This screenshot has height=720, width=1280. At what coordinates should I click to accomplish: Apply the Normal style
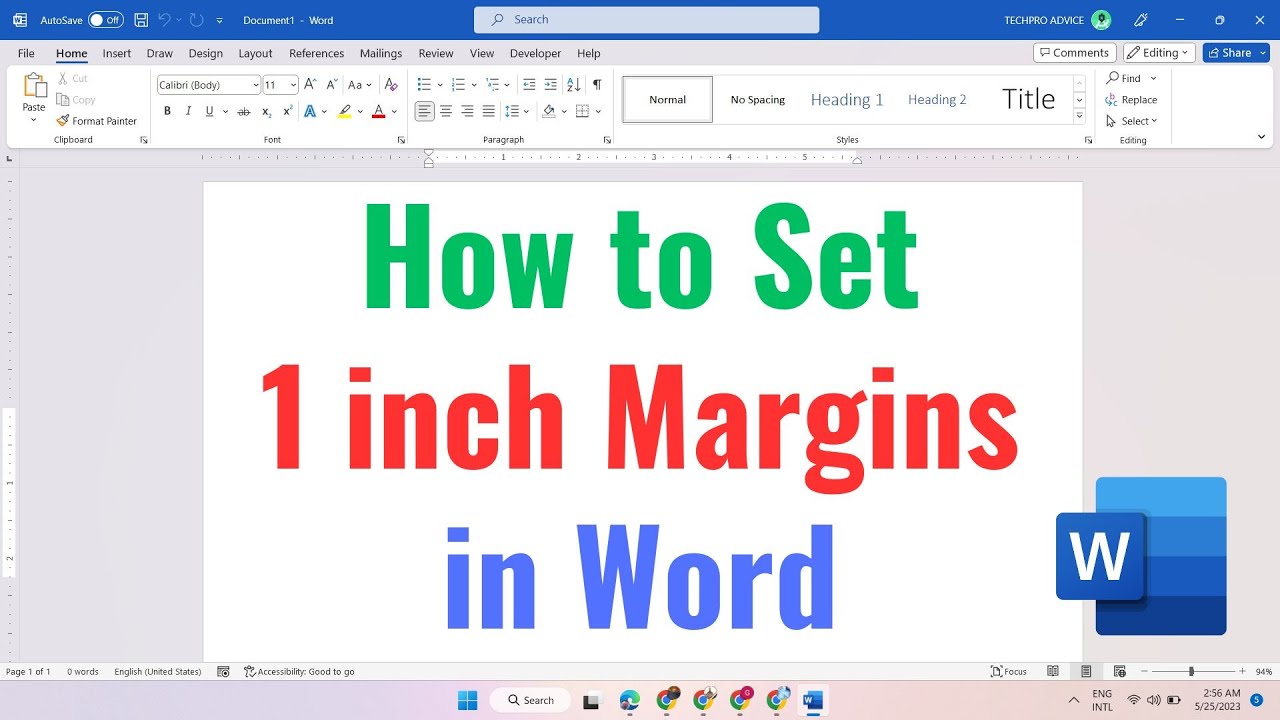[x=667, y=99]
